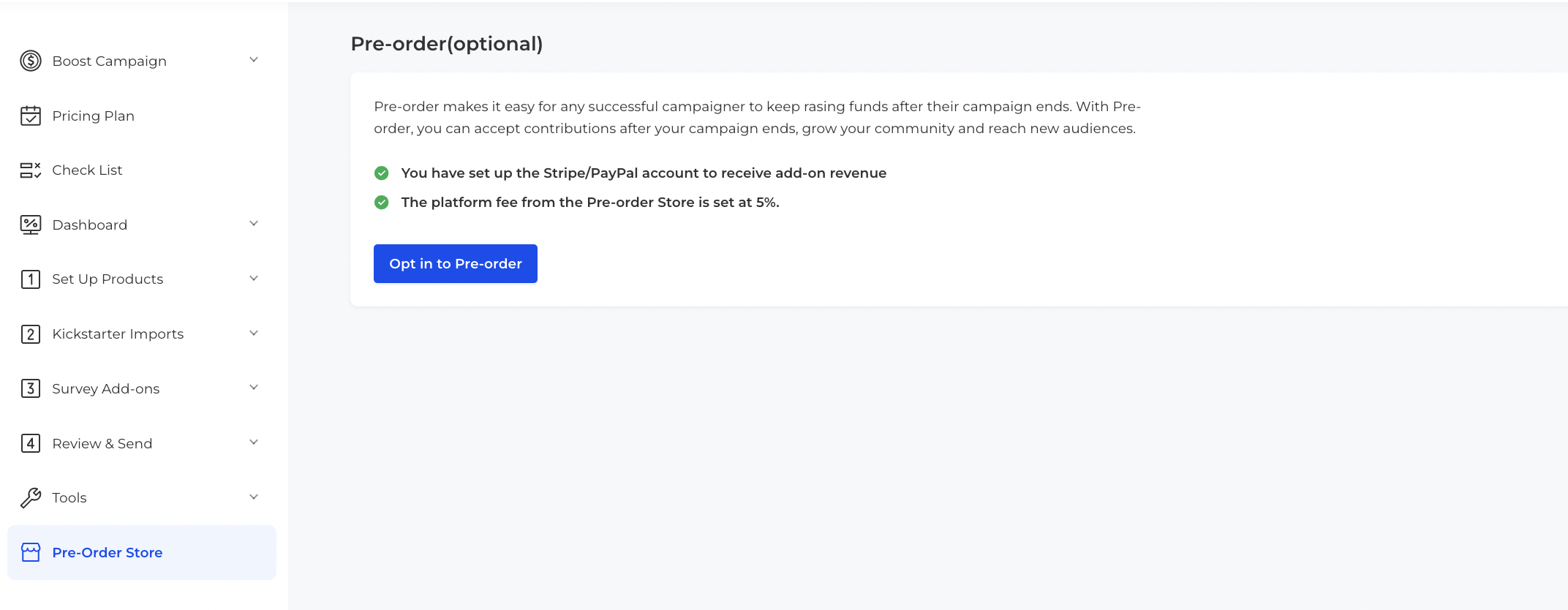
Task: Expand the Review & Send chevron
Action: pyautogui.click(x=254, y=443)
